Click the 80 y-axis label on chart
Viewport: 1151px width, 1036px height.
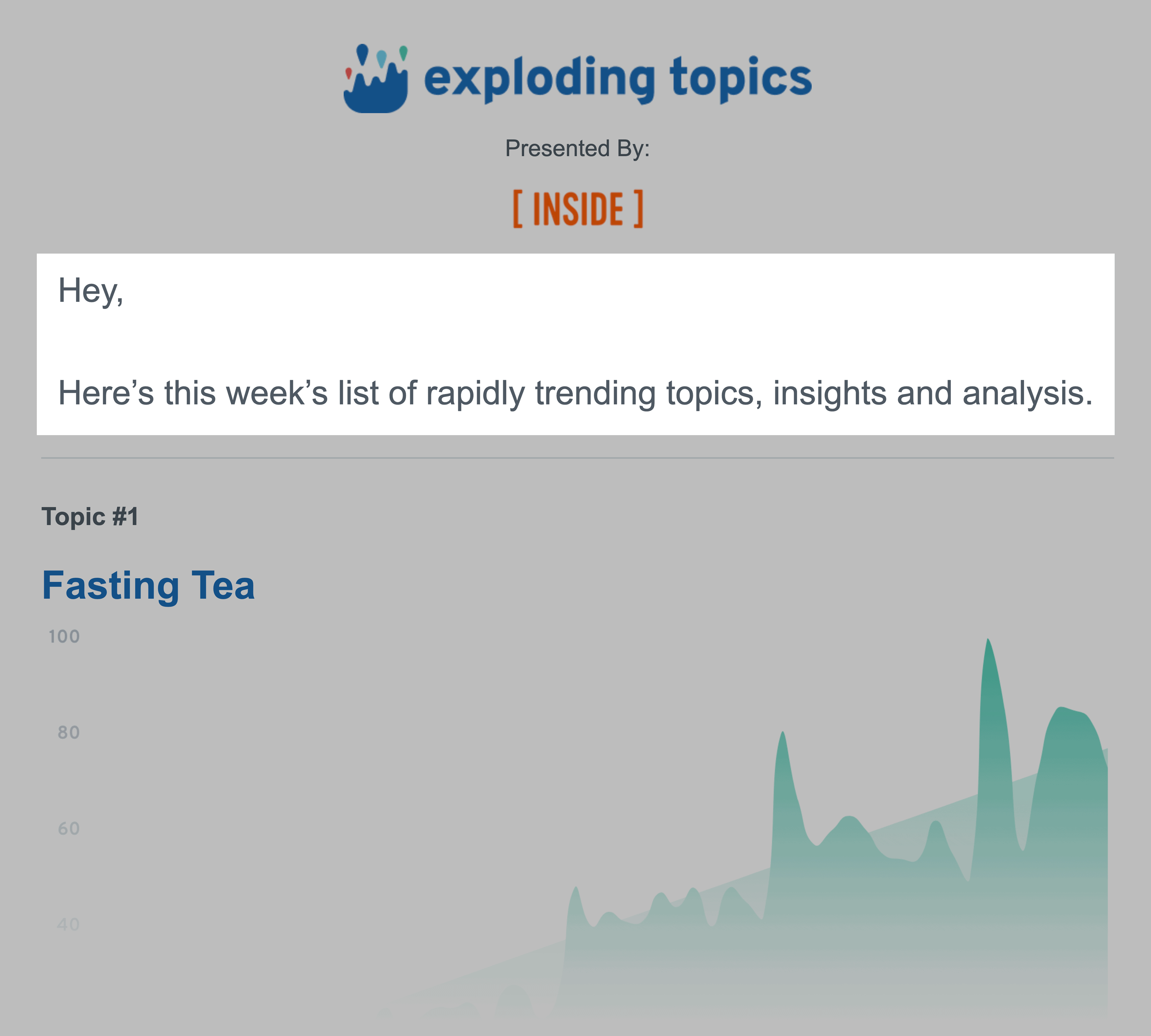tap(69, 733)
